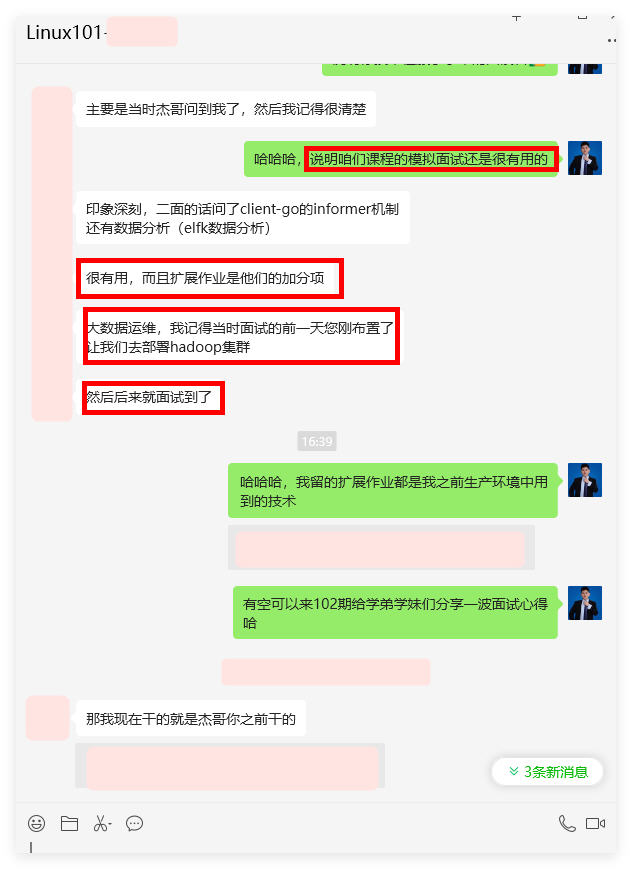Click the Linux101 chat title
Screen dimensions: 632x869
click(64, 32)
